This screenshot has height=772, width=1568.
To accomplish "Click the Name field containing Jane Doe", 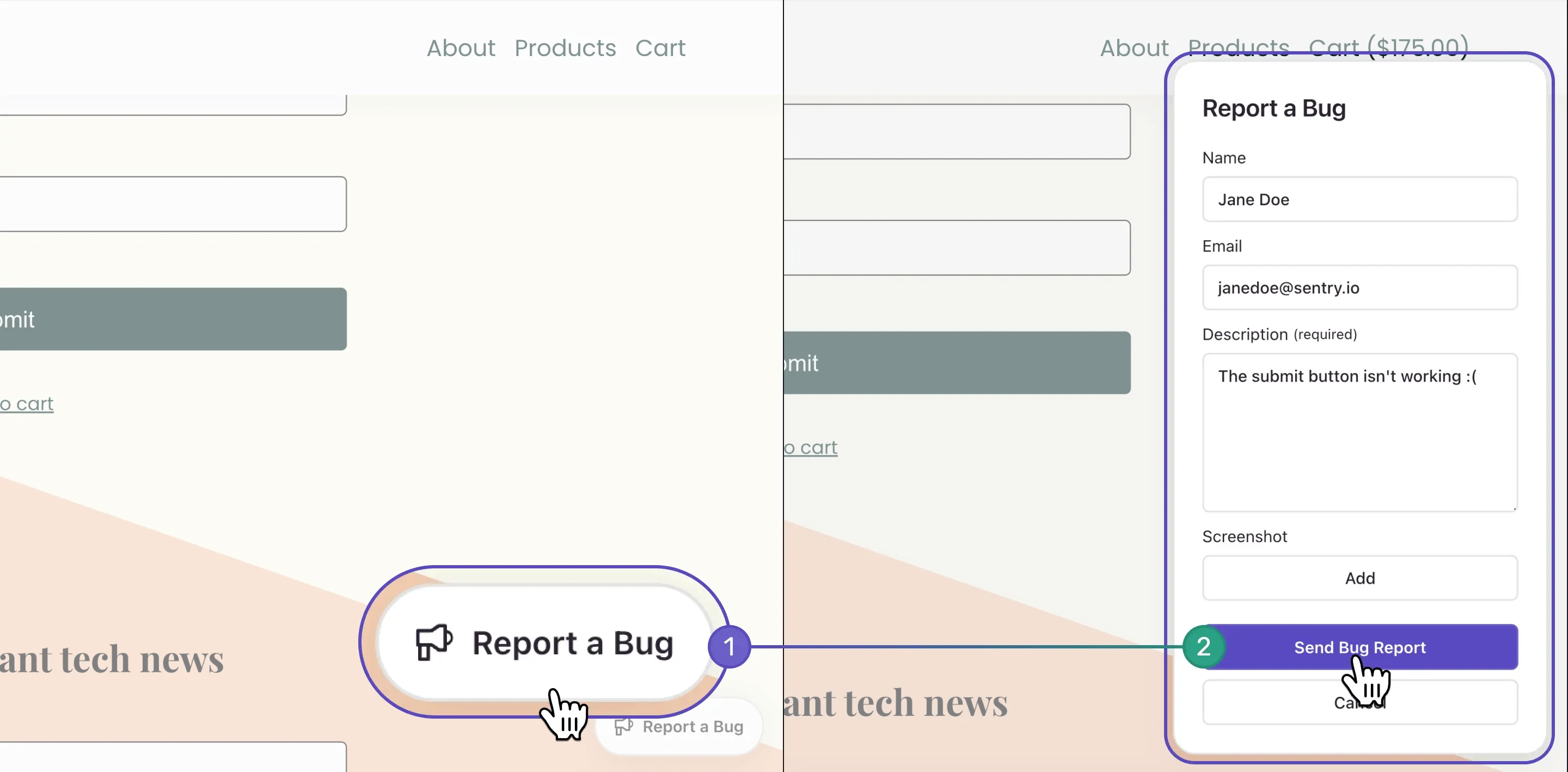I will point(1360,200).
